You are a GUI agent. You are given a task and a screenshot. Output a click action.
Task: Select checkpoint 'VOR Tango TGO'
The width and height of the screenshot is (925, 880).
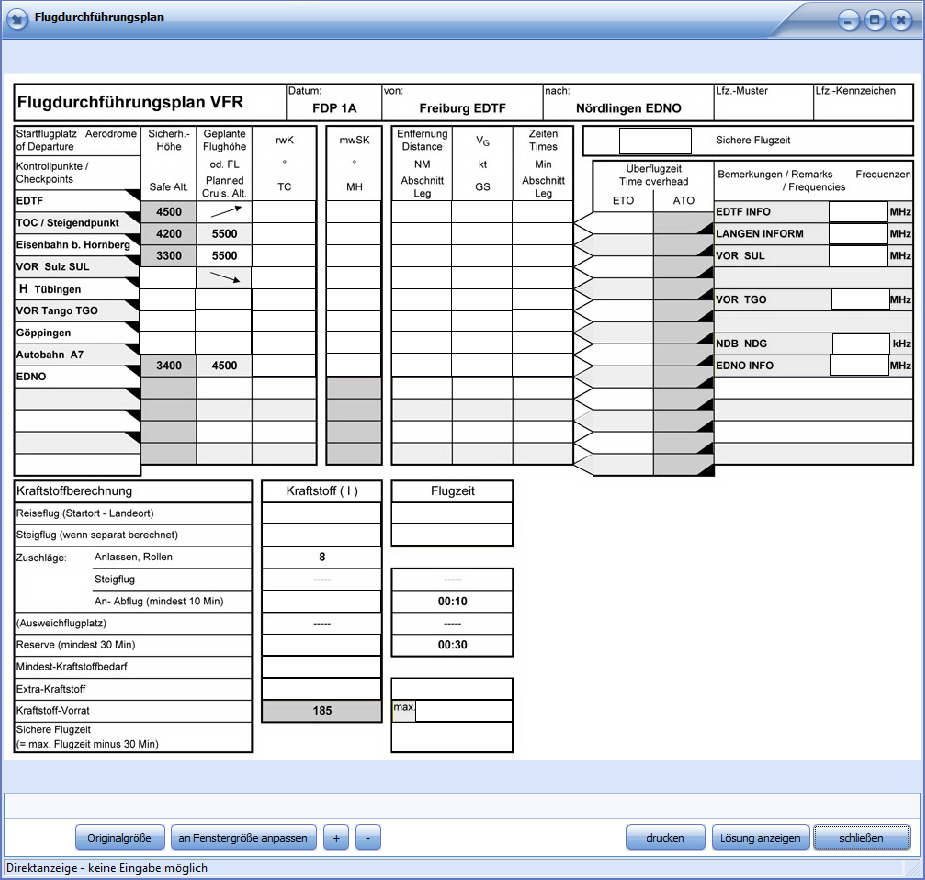pyautogui.click(x=57, y=311)
